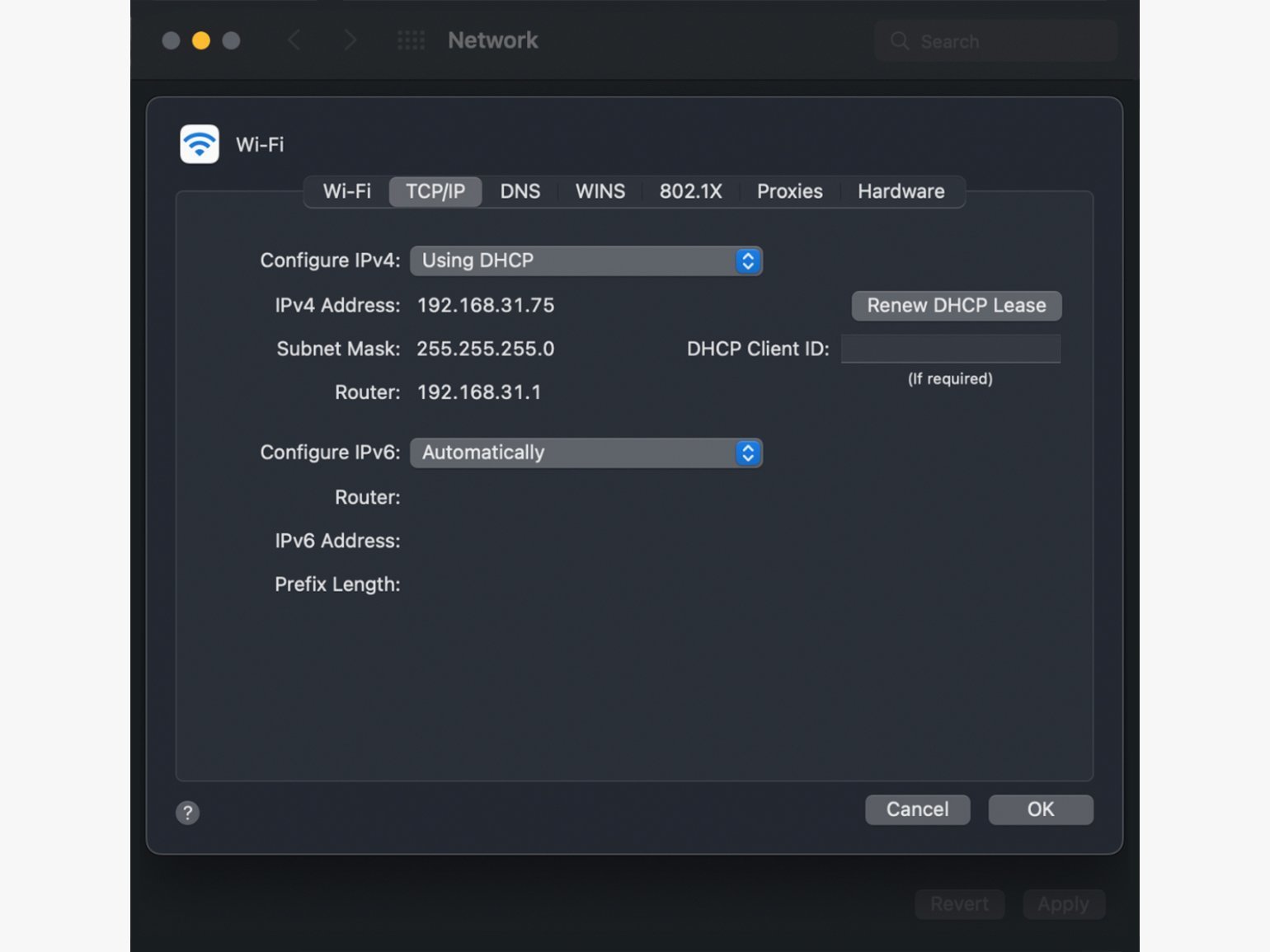Open the show-all preferences grid icon
1270x952 pixels.
(x=411, y=40)
